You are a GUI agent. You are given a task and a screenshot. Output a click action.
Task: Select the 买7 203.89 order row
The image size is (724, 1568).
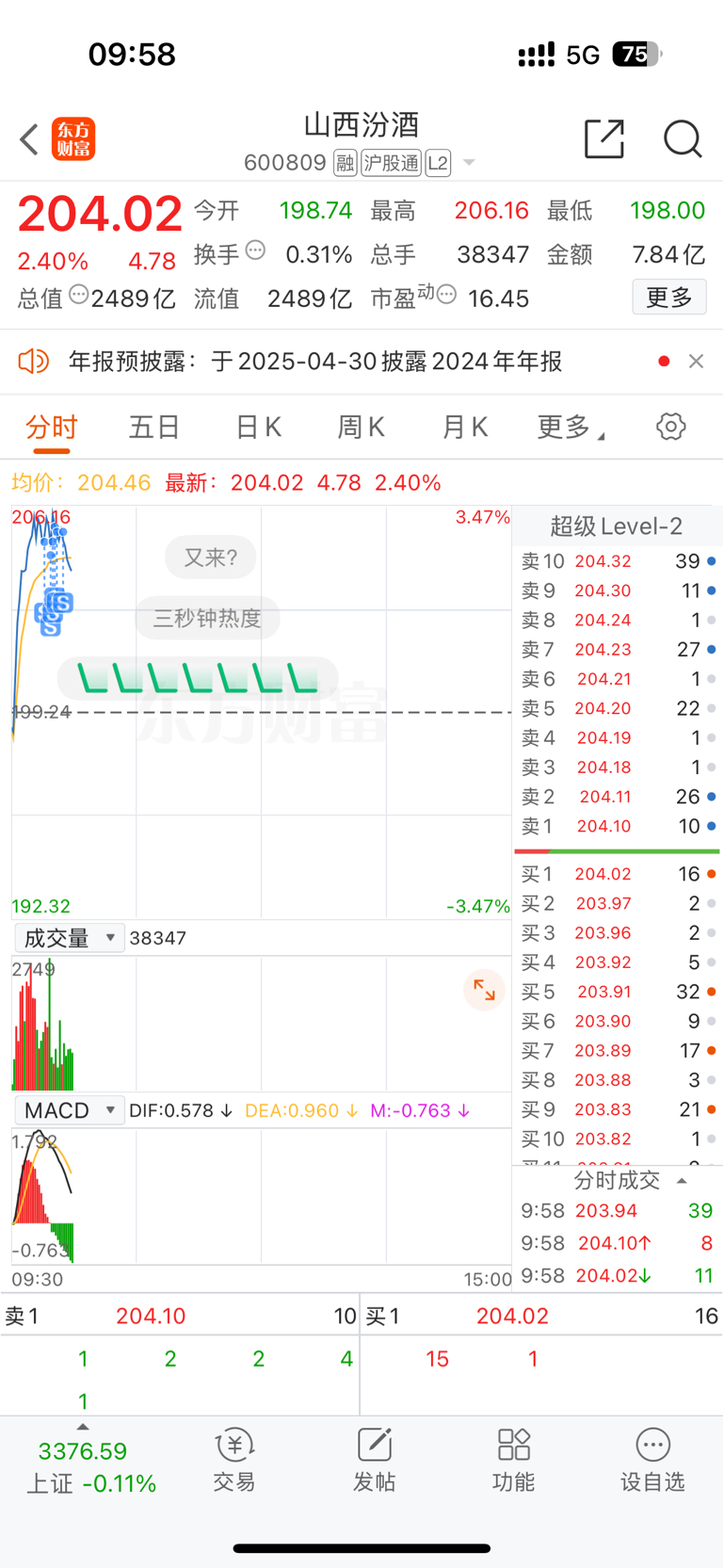click(x=618, y=1050)
